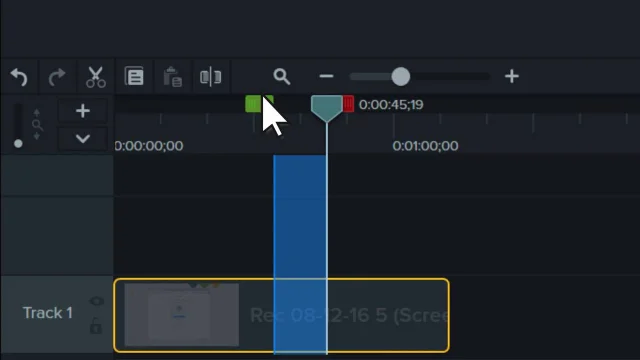The width and height of the screenshot is (640, 360).
Task: Click the Copy icon in timeline toolbar
Action: (134, 76)
